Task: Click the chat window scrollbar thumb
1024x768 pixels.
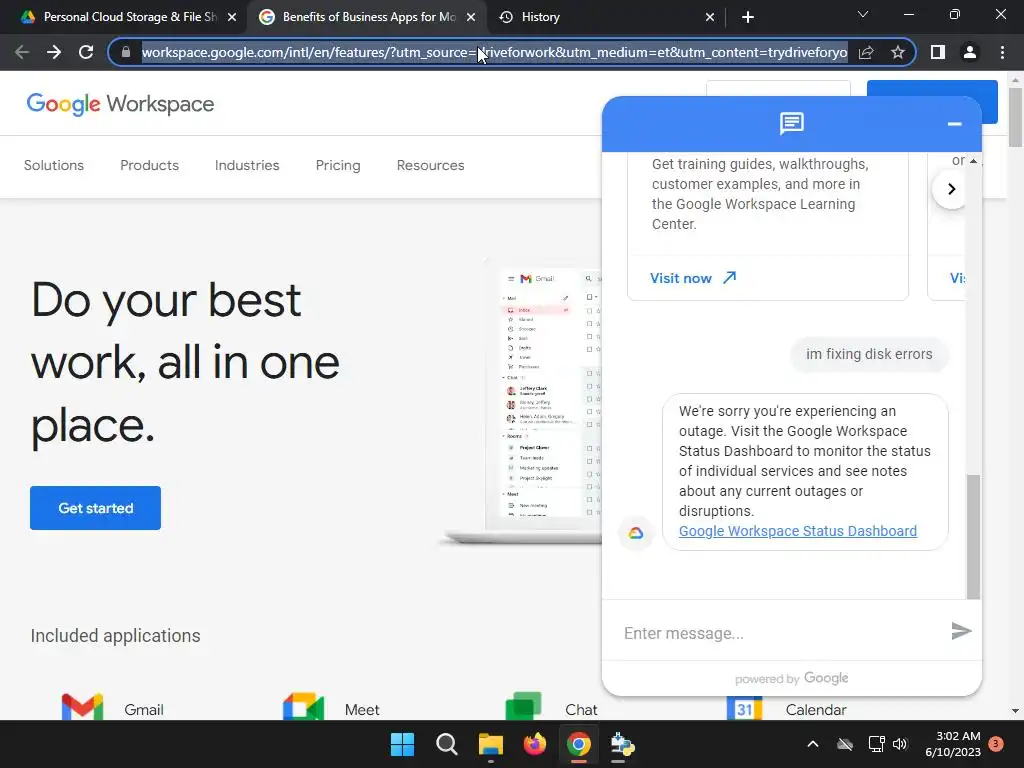Action: (x=973, y=537)
